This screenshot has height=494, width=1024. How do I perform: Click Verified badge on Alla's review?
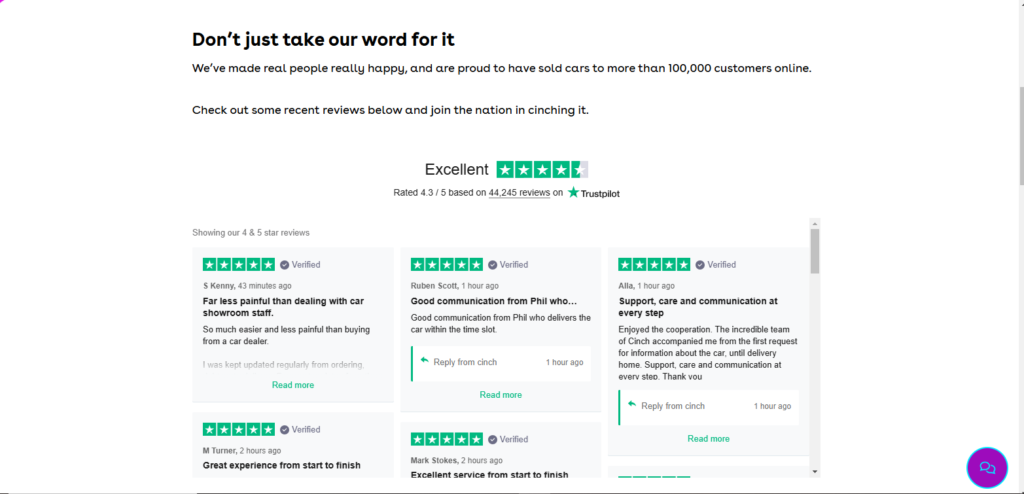[716, 265]
